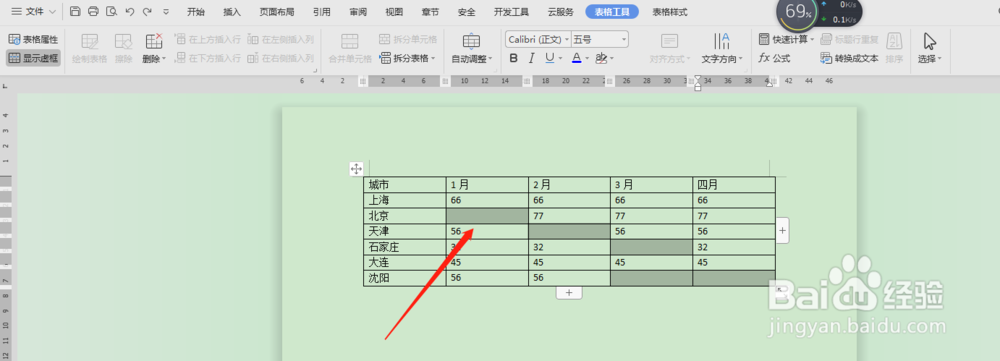Toggle Bold formatting
Image resolution: width=1000 pixels, height=361 pixels.
(x=514, y=59)
